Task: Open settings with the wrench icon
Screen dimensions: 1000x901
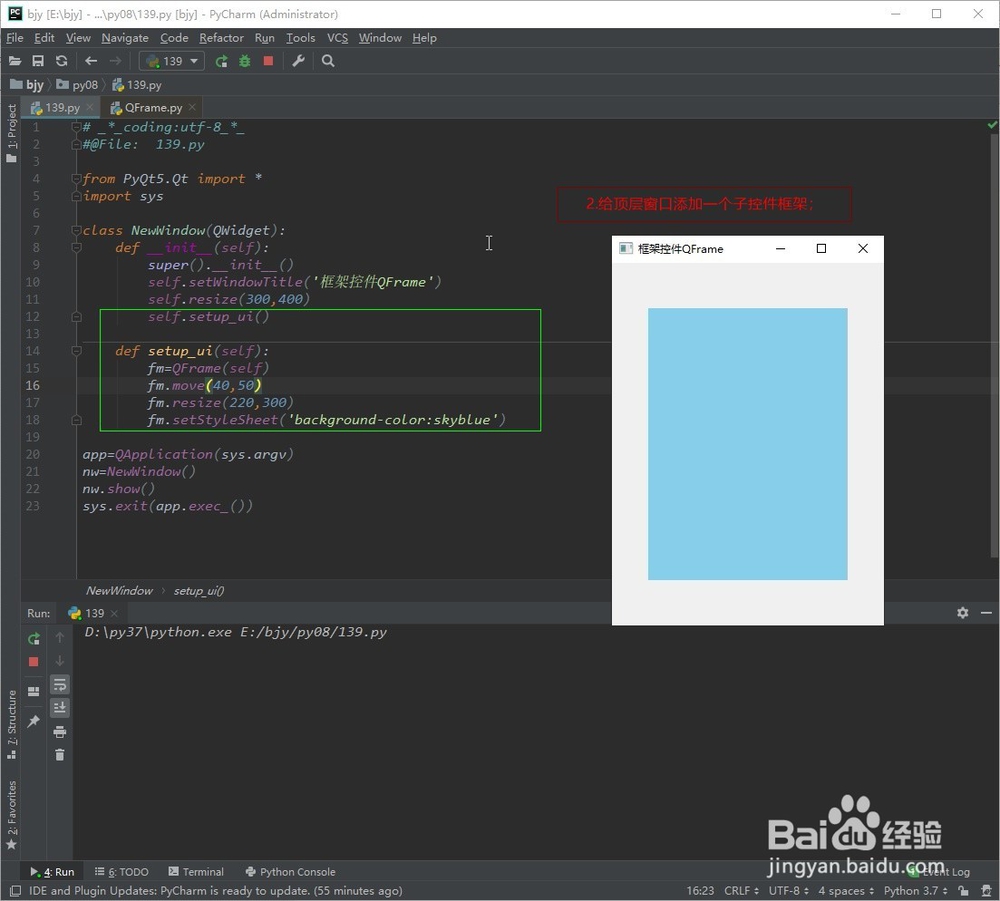Action: coord(298,61)
